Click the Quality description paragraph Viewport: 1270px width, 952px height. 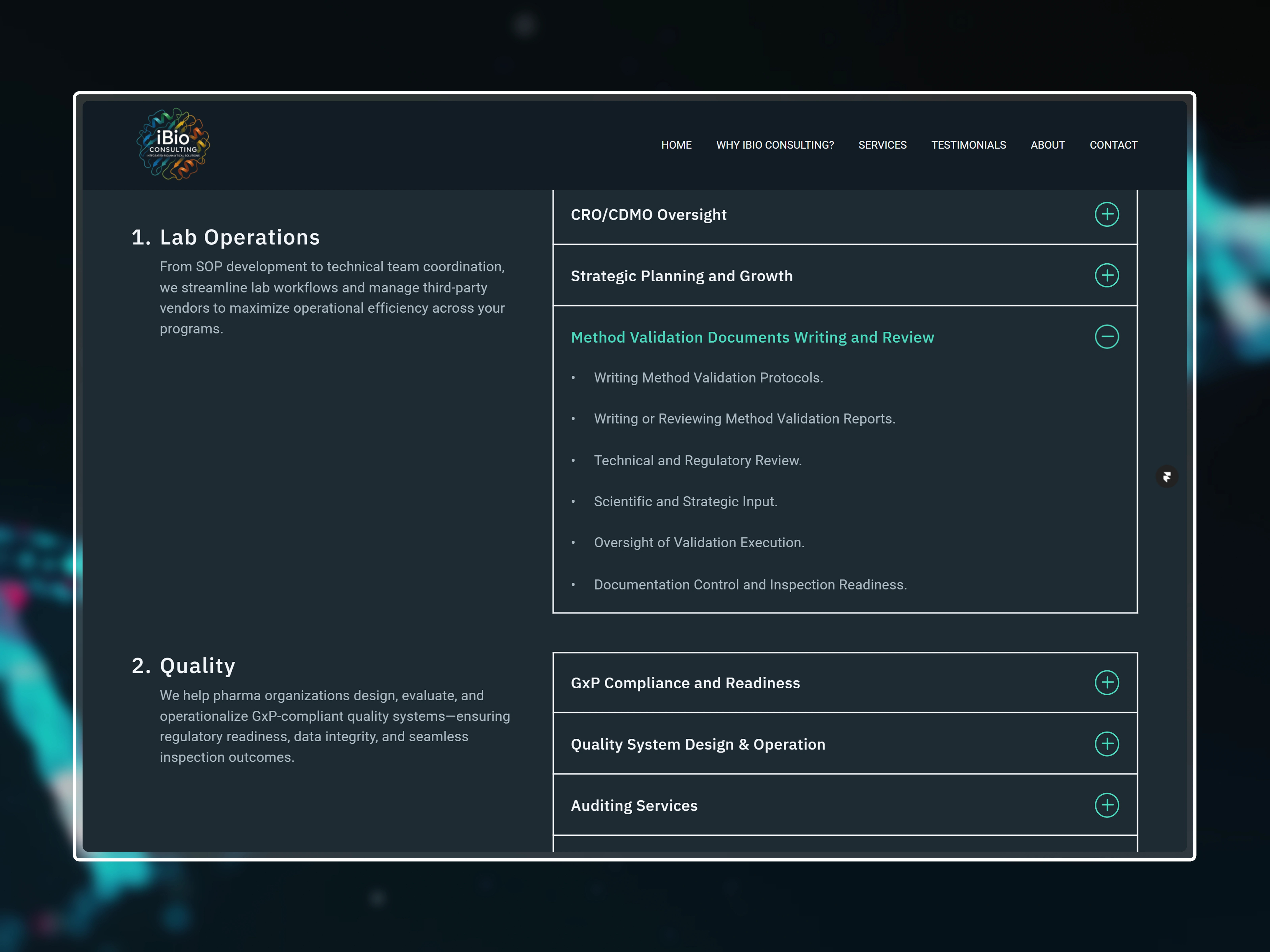(335, 726)
